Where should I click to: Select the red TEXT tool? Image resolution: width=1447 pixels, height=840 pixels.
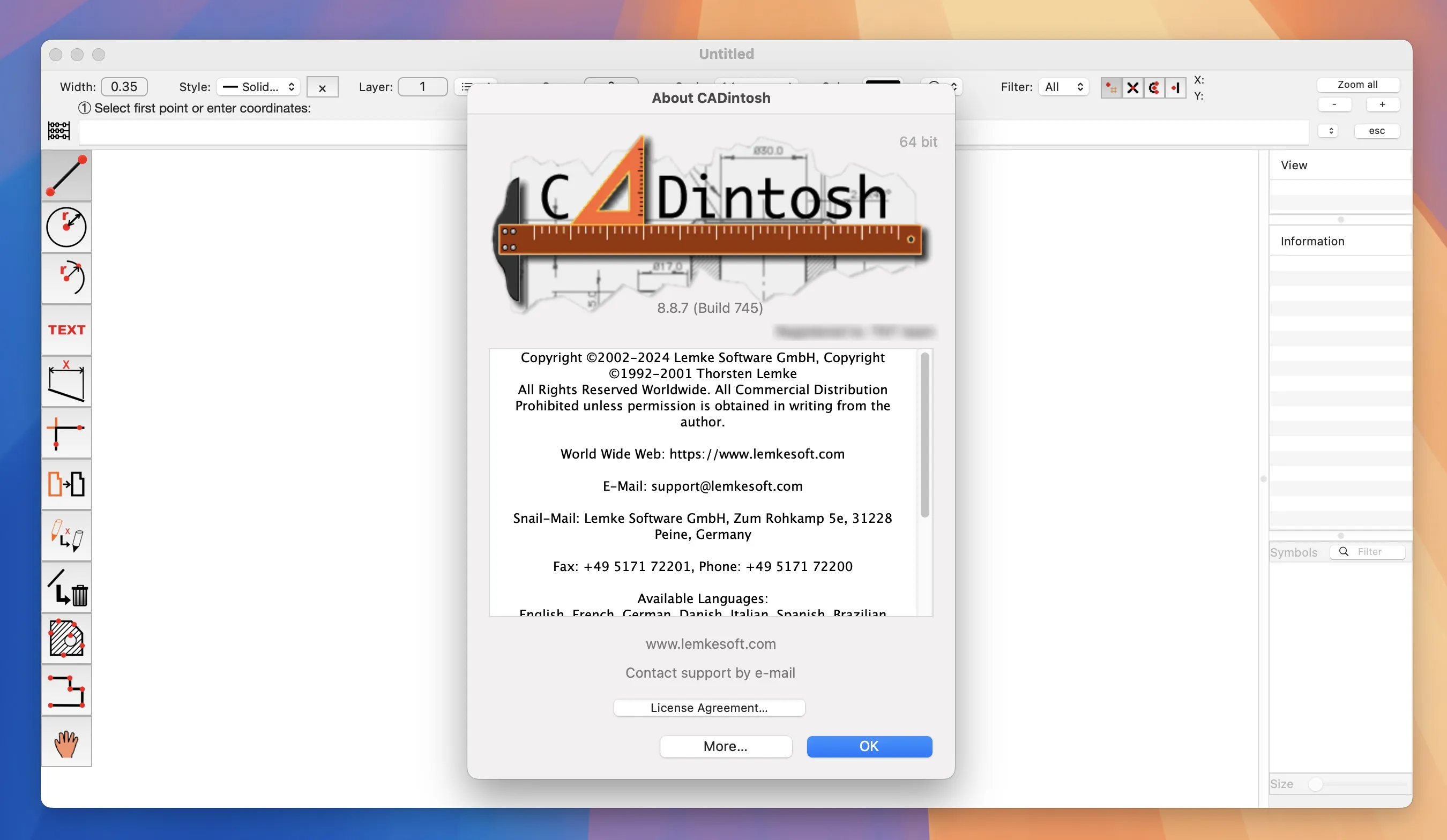click(x=66, y=329)
